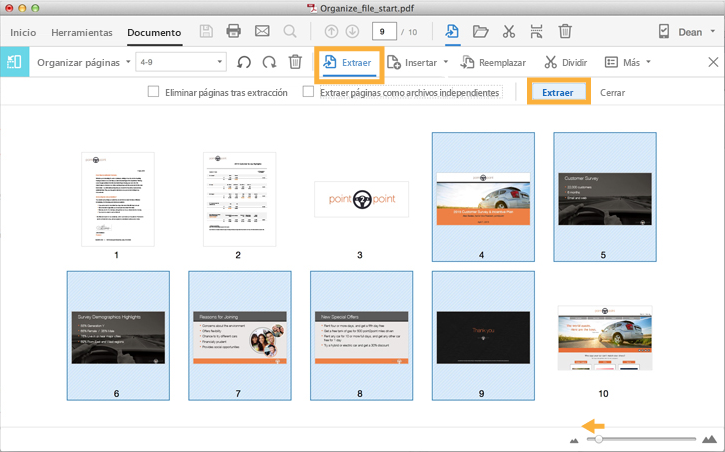Select page 9 Thank you thumbnail
725x452 pixels.
pyautogui.click(x=483, y=337)
